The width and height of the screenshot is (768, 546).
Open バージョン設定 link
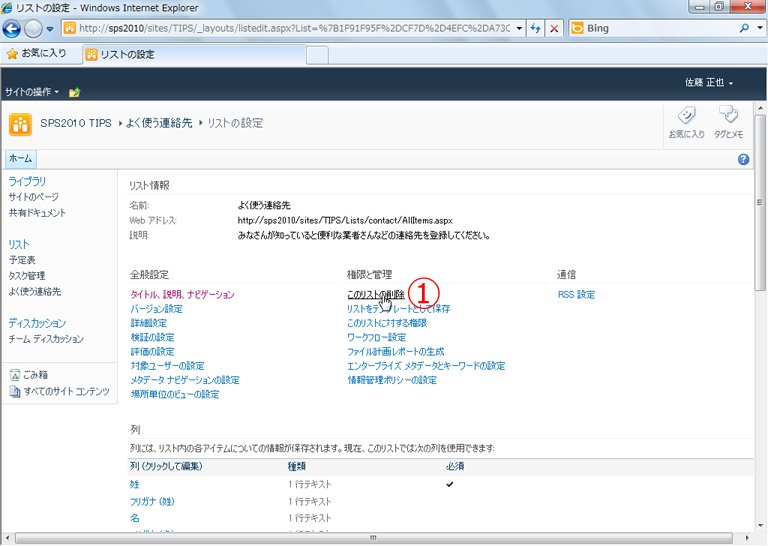coord(156,309)
